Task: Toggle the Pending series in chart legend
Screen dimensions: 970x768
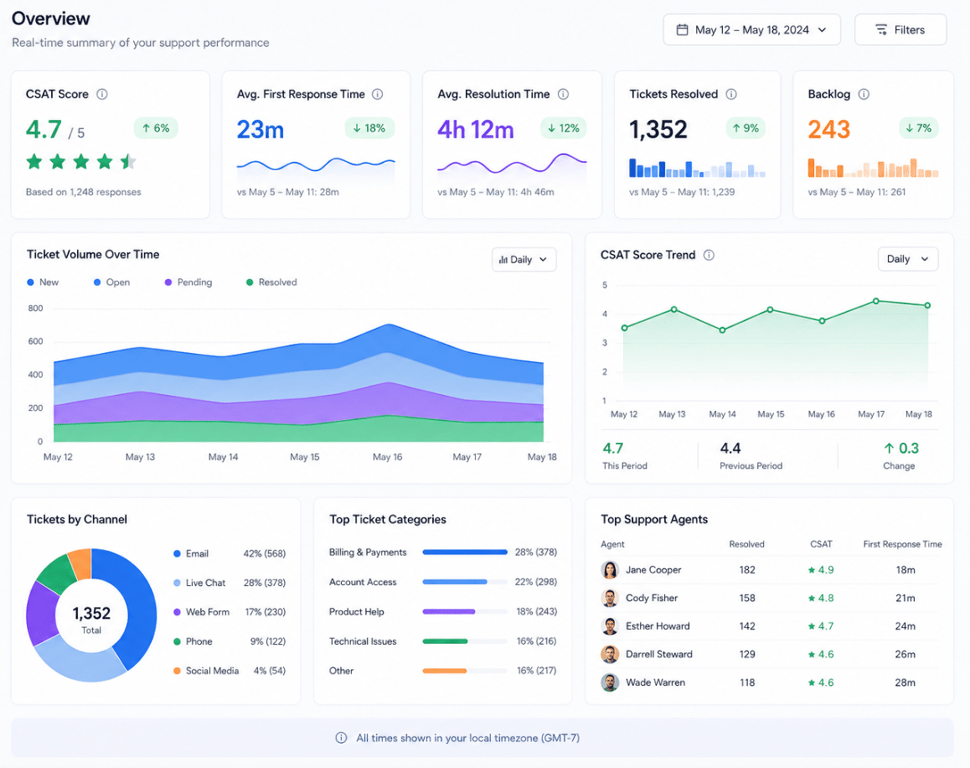Action: (x=188, y=282)
